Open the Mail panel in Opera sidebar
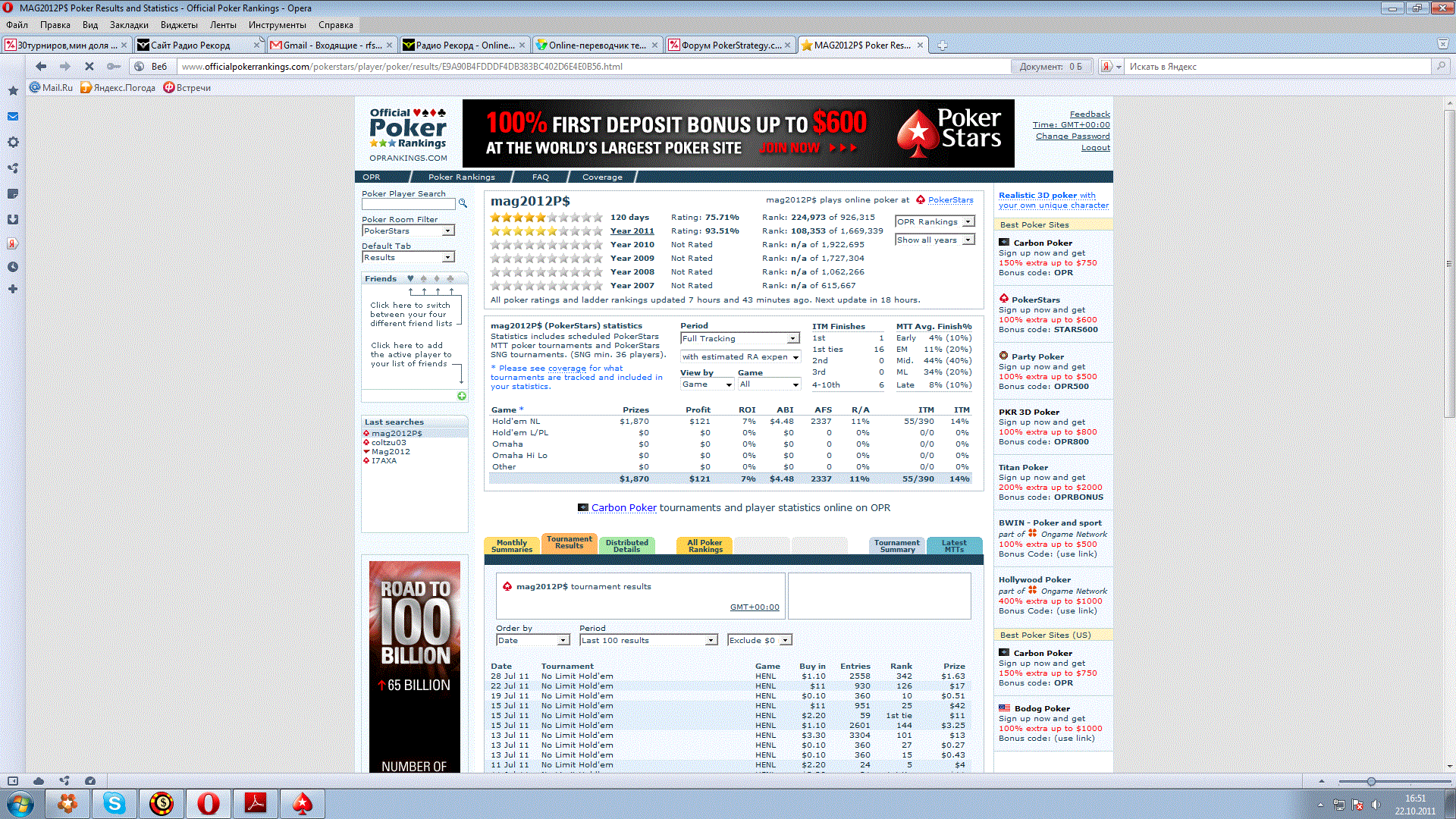The width and height of the screenshot is (1456, 819). pyautogui.click(x=13, y=117)
